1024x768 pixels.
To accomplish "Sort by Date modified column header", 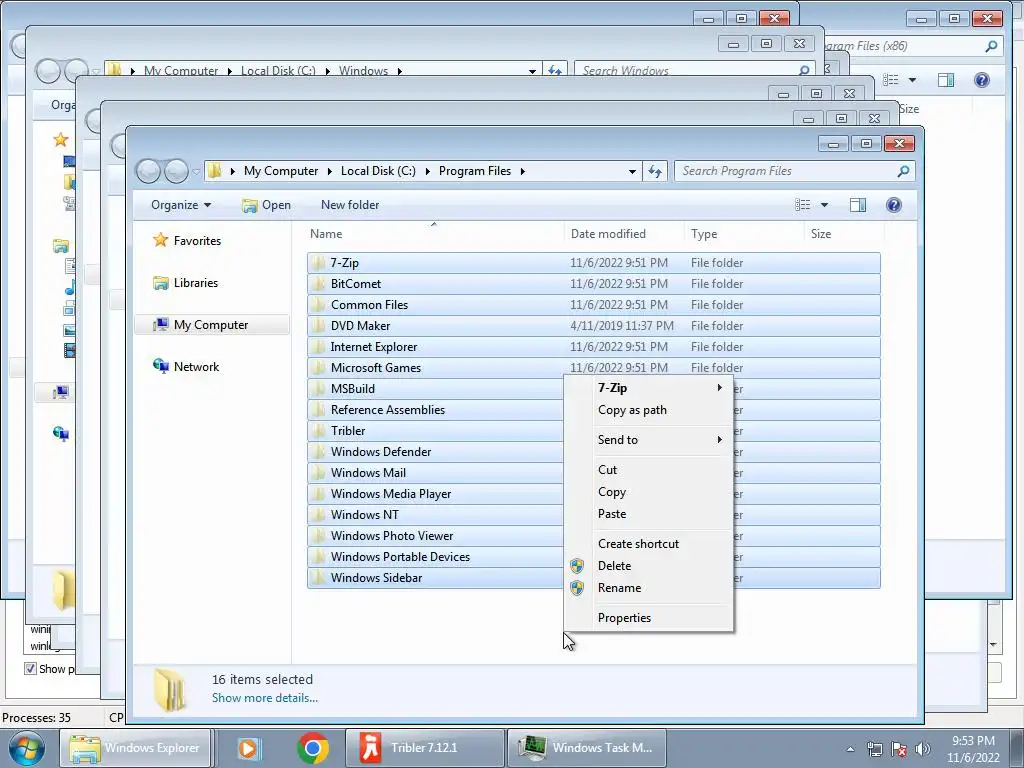I will pyautogui.click(x=624, y=234).
